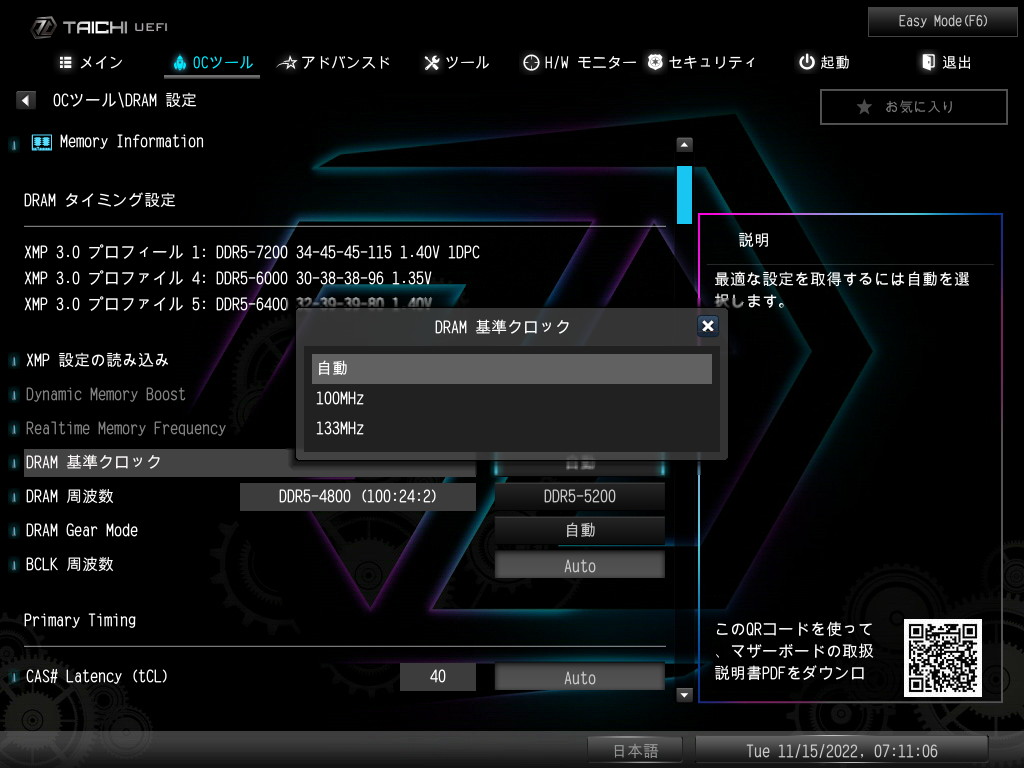Click DDR5-4800 (100:24:2) value box

pos(358,496)
